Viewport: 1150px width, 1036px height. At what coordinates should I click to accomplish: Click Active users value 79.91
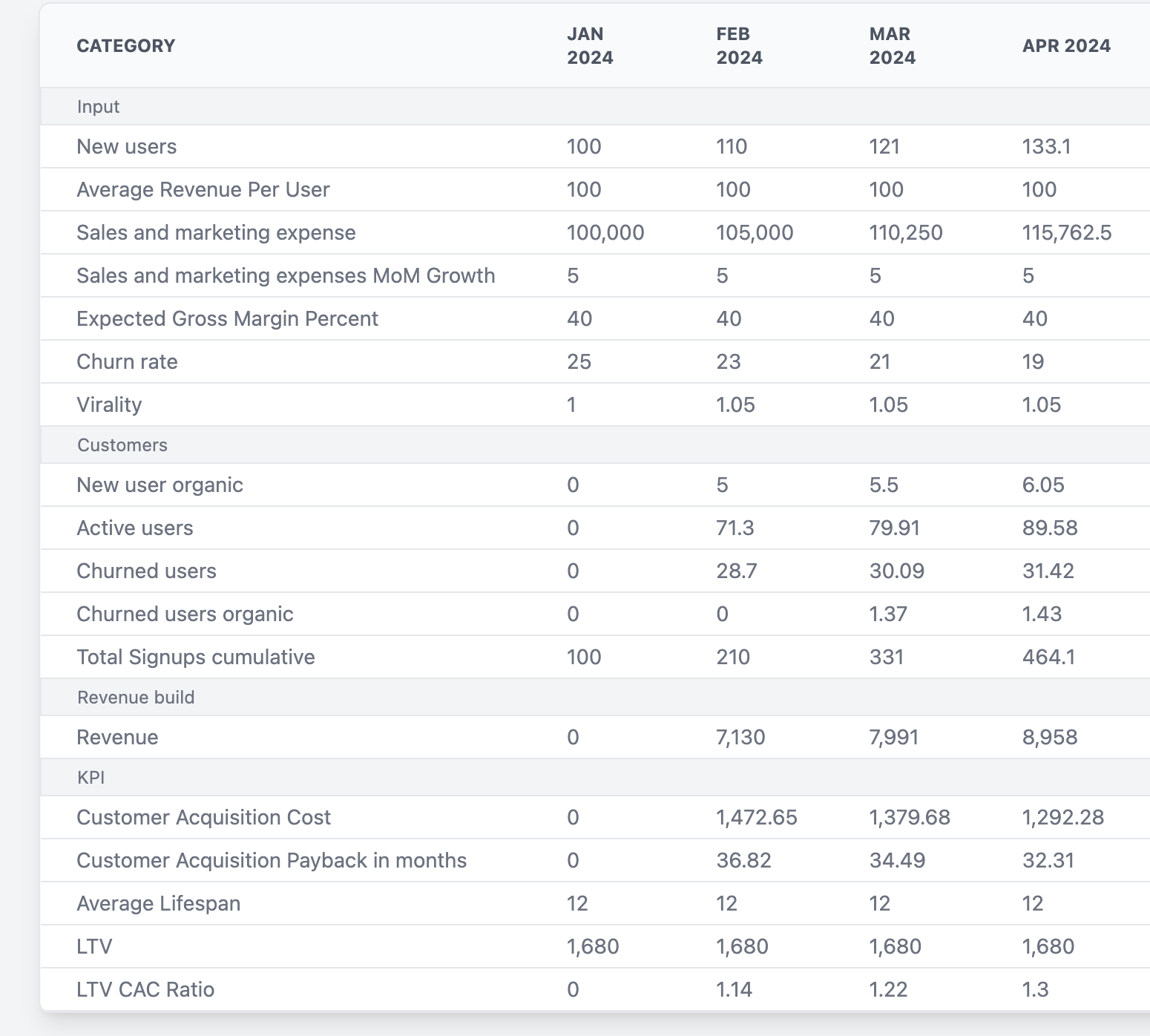(895, 528)
